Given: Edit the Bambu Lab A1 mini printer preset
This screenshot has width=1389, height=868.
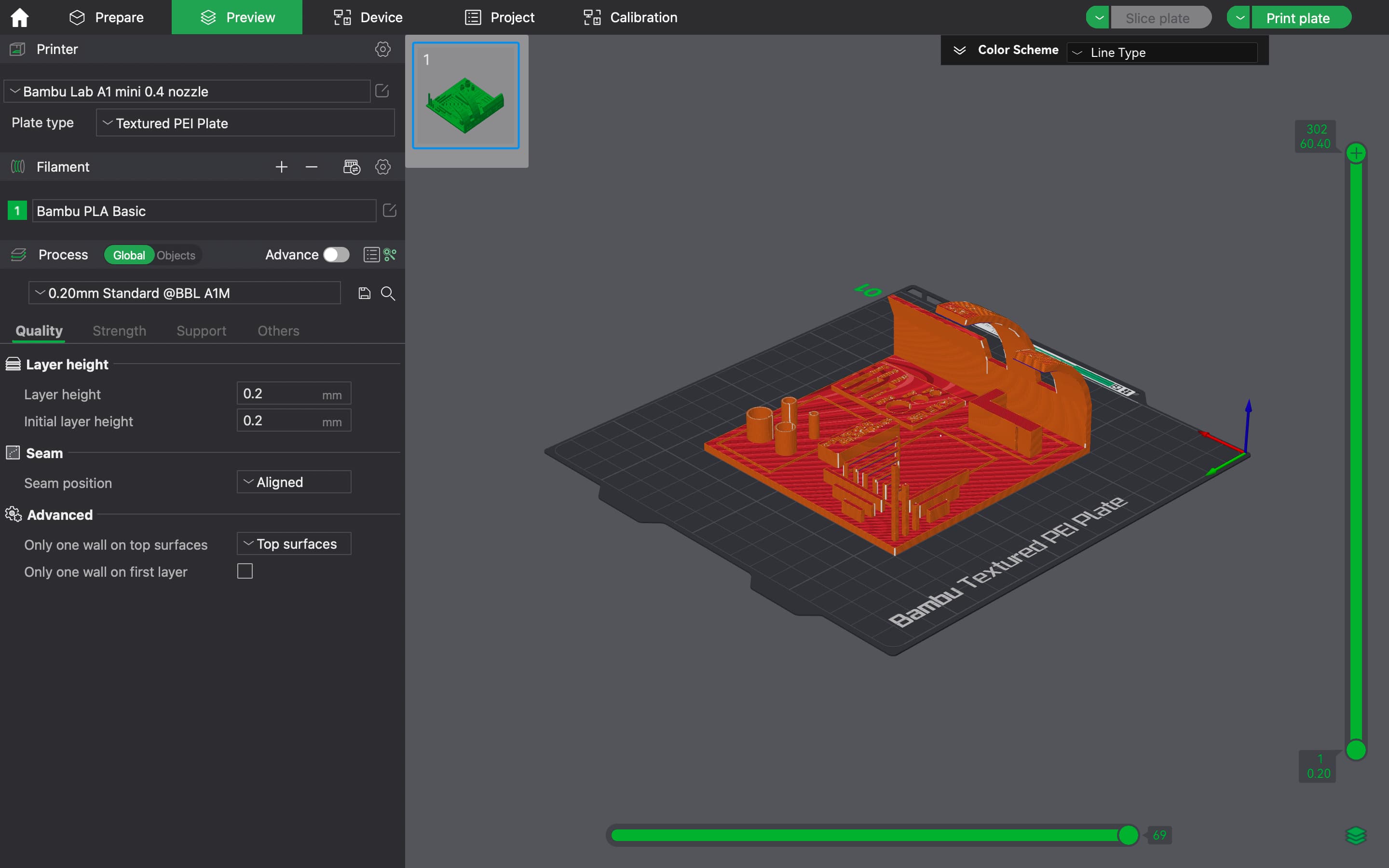Looking at the screenshot, I should click(381, 91).
